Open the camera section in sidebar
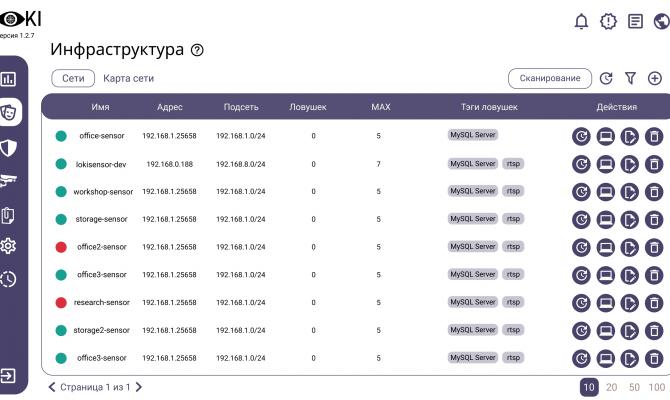This screenshot has width=670, height=400. (8, 180)
